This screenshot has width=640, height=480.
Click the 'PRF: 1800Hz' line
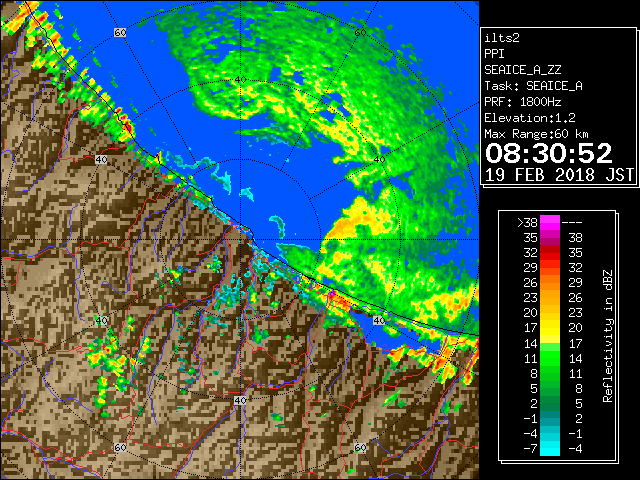pyautogui.click(x=523, y=102)
